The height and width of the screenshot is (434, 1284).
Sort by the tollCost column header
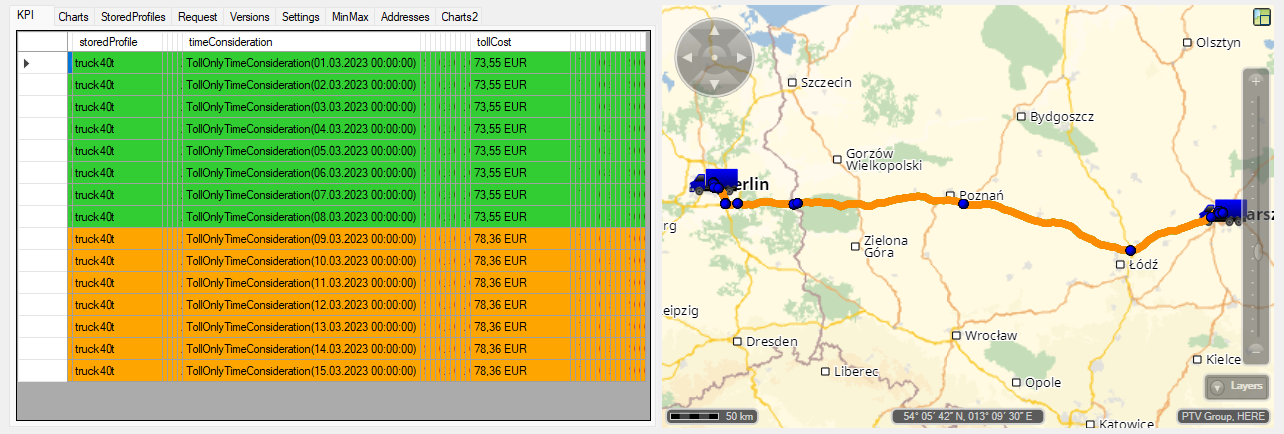pyautogui.click(x=520, y=42)
